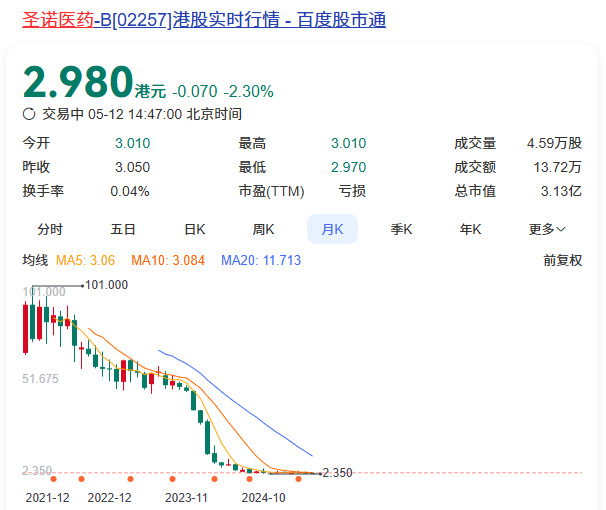The width and height of the screenshot is (606, 510).
Task: Select the 周K chart tab
Action: [x=263, y=229]
